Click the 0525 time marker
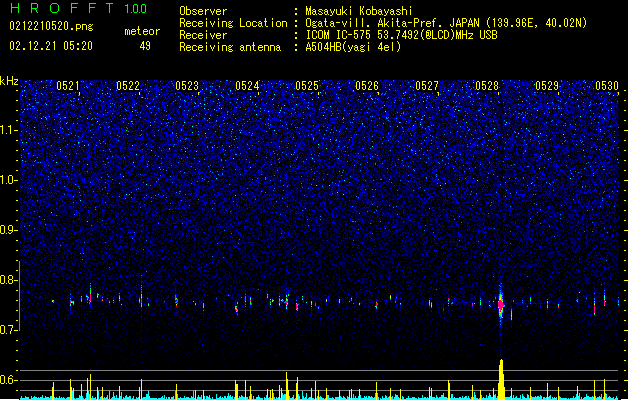Screen dimensions: 629x400 pos(307,86)
